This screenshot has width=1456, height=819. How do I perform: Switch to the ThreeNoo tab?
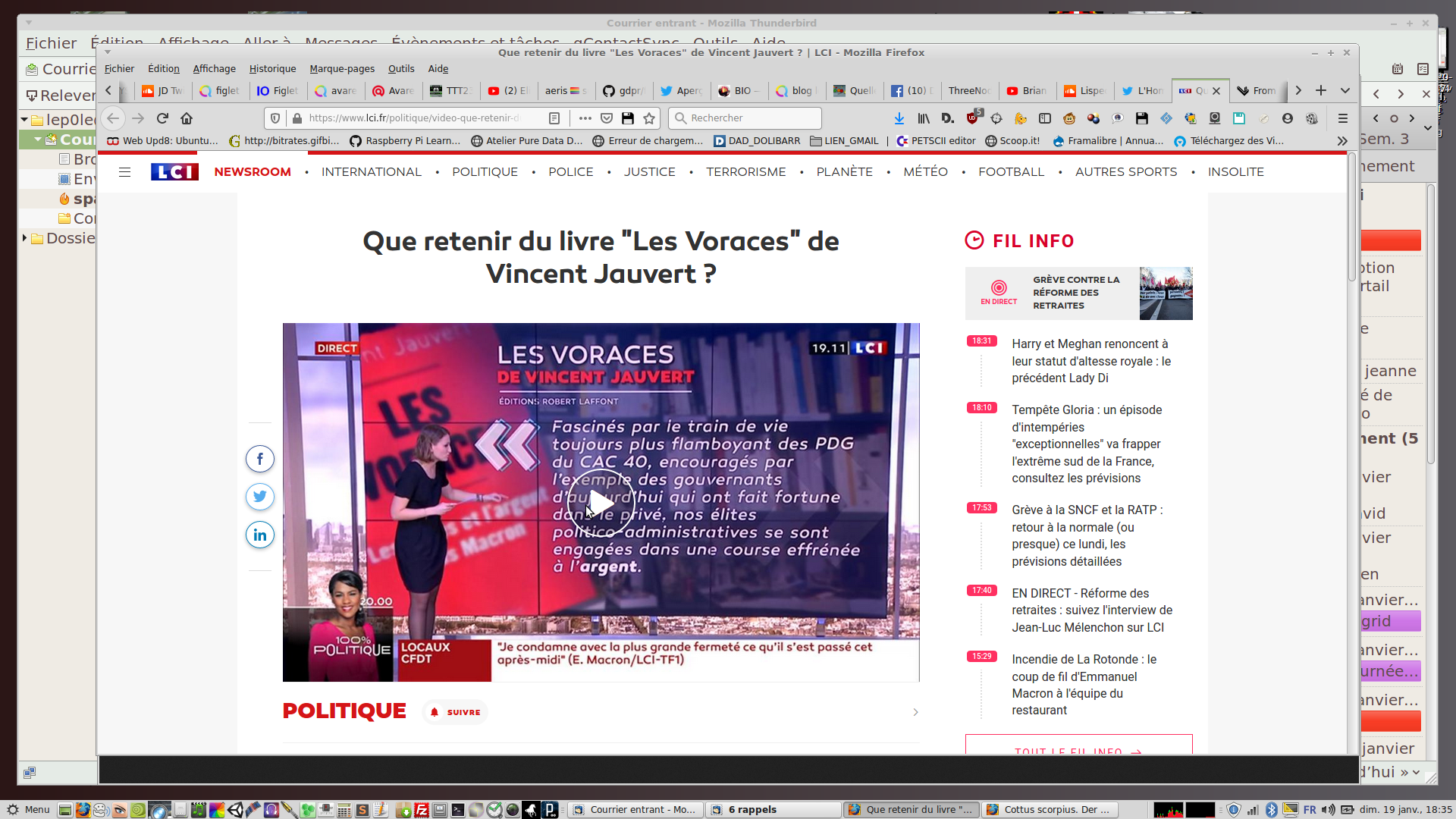[x=968, y=90]
